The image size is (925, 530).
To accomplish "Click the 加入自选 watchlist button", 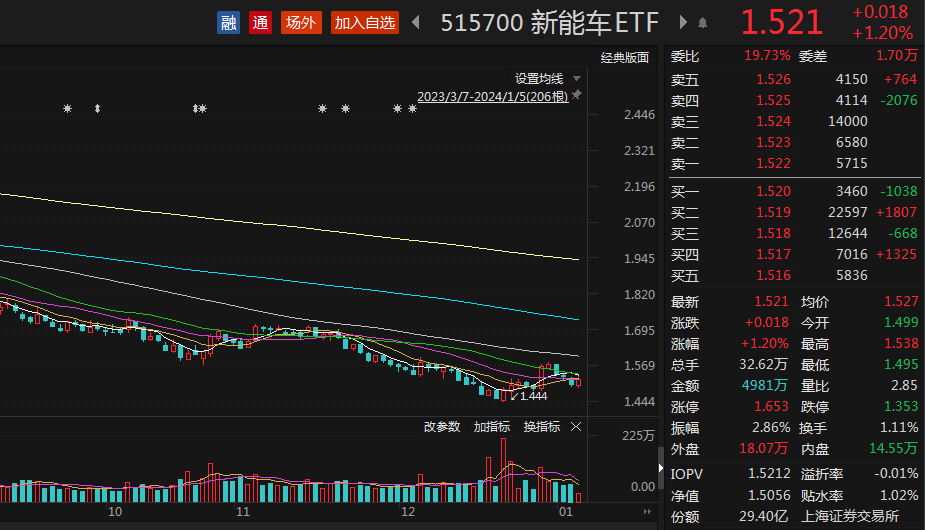I will pyautogui.click(x=365, y=22).
